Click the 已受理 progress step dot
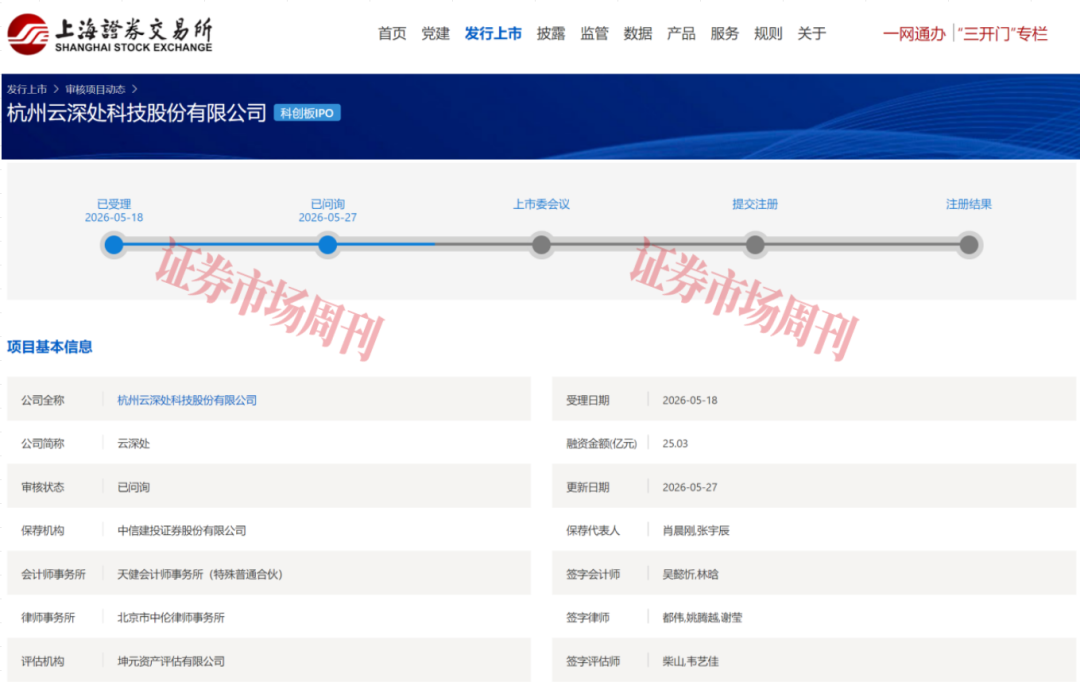 (114, 244)
